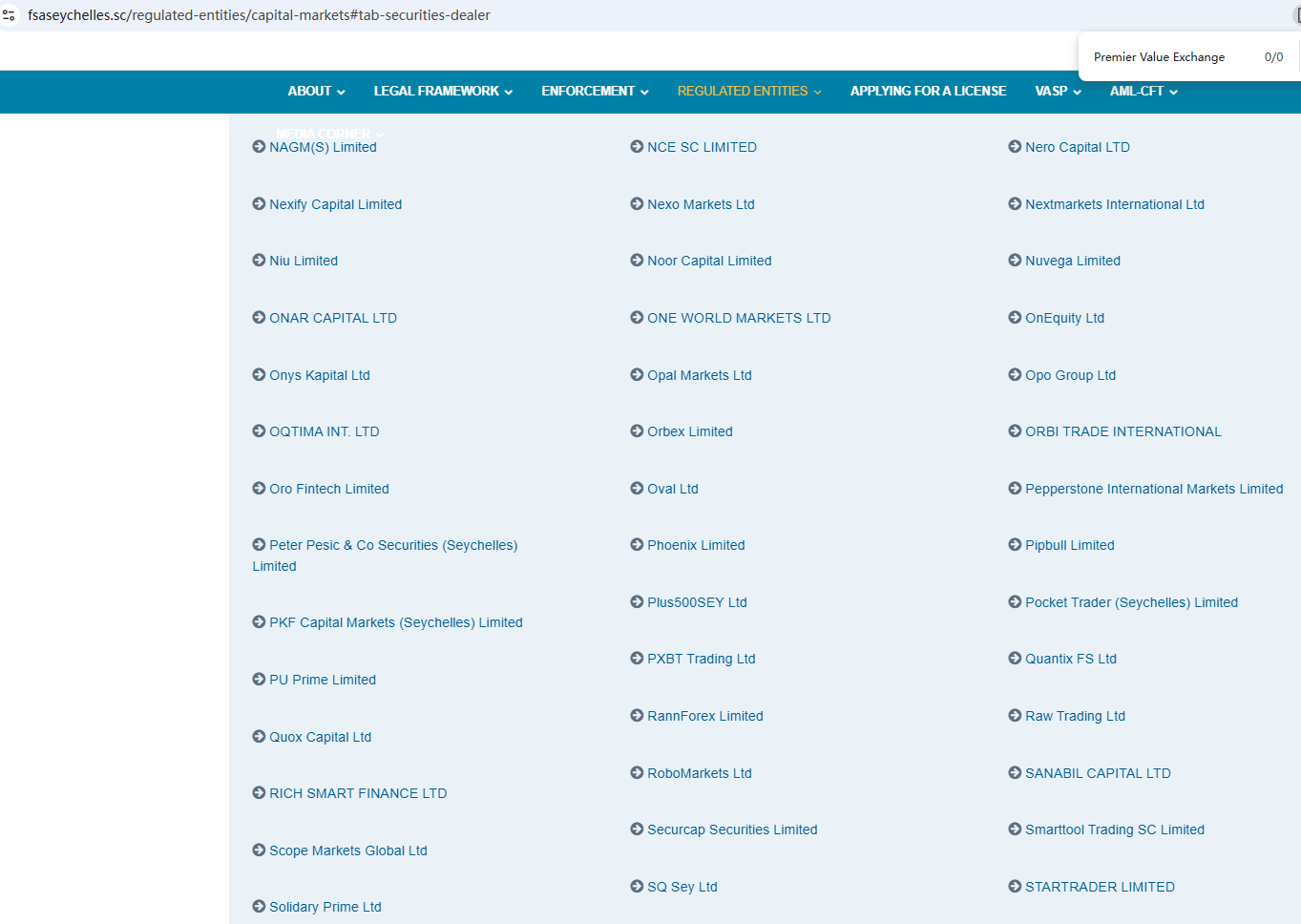Click the arrow icon beside Orbex Limited
Image resolution: width=1301 pixels, height=924 pixels.
click(637, 430)
